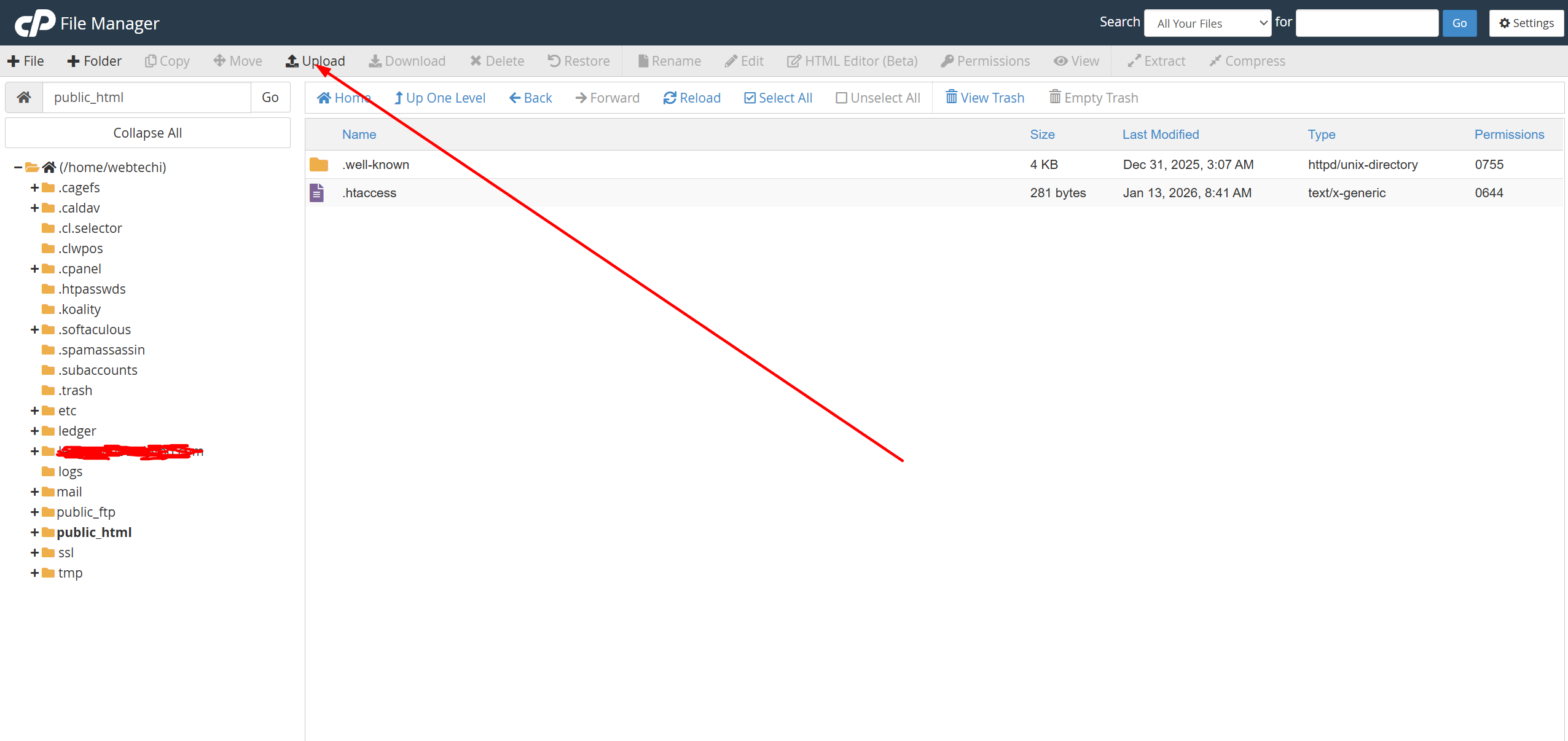1568x741 pixels.
Task: Click the public_html path input field
Action: (x=146, y=97)
